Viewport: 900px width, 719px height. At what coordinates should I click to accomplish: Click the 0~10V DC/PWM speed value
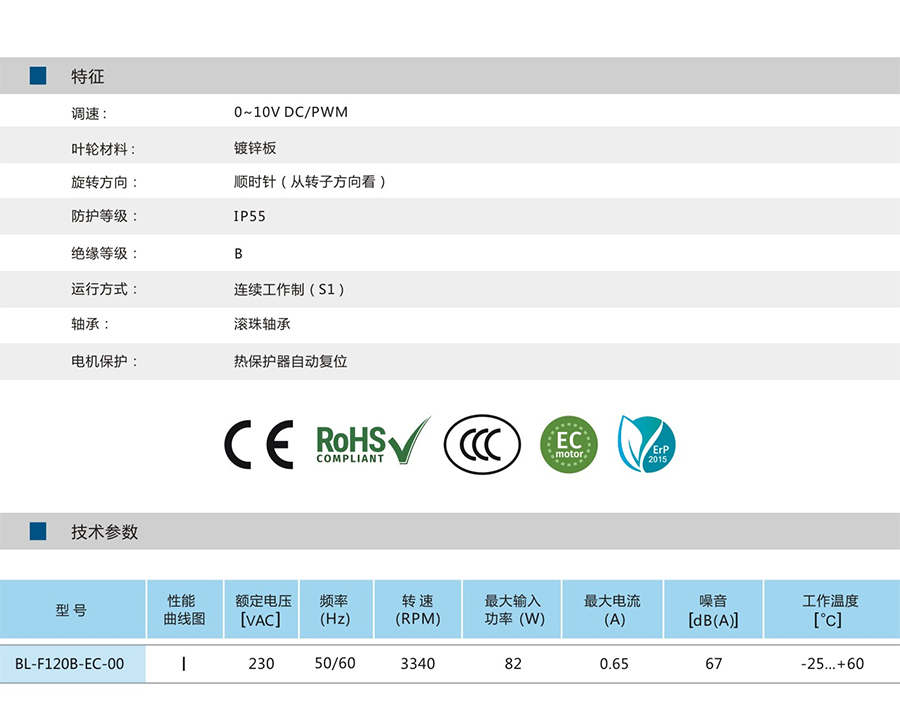(x=290, y=112)
